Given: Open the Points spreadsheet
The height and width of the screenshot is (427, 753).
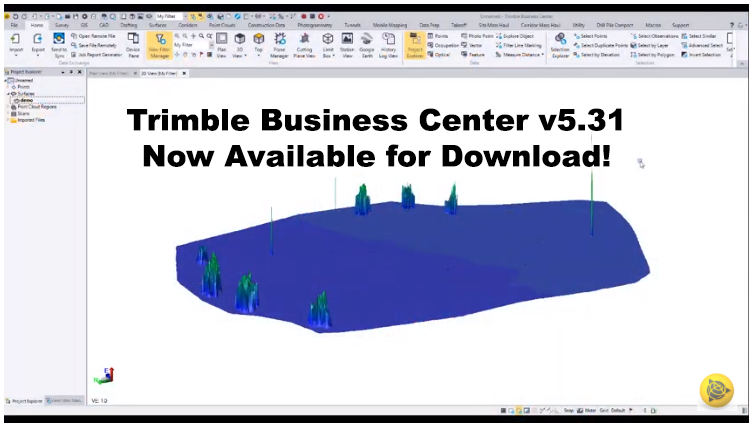Looking at the screenshot, I should point(437,36).
